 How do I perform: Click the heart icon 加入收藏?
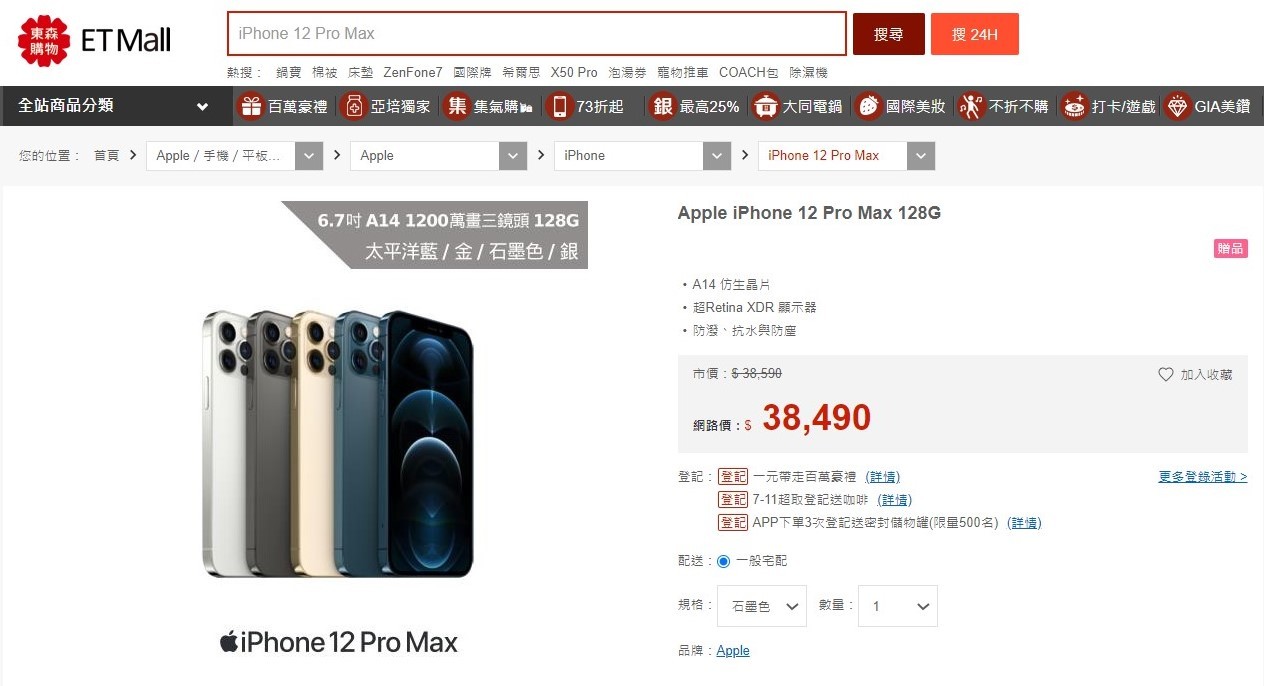(1165, 374)
